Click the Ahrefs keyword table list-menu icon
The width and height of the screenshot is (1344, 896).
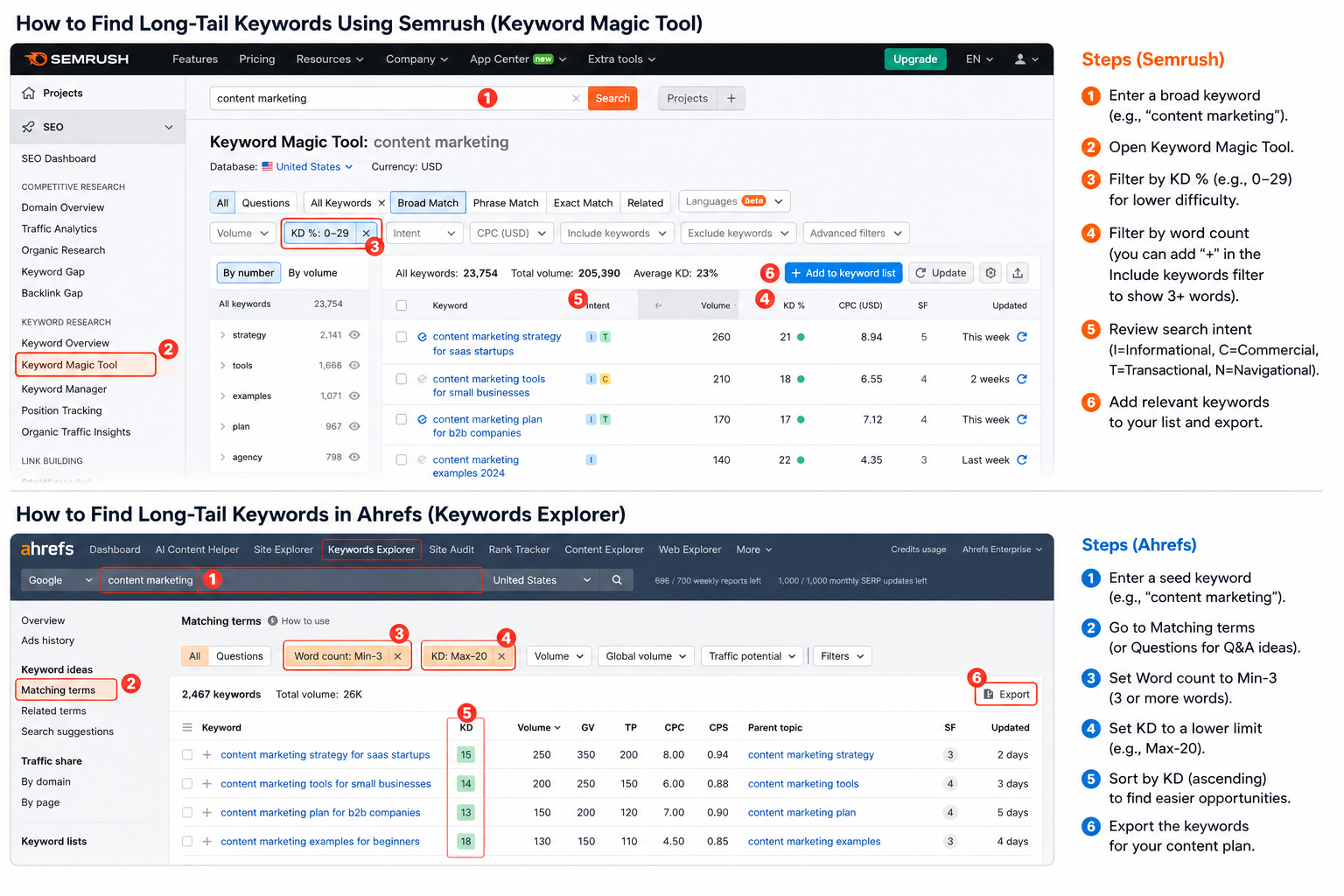186,727
